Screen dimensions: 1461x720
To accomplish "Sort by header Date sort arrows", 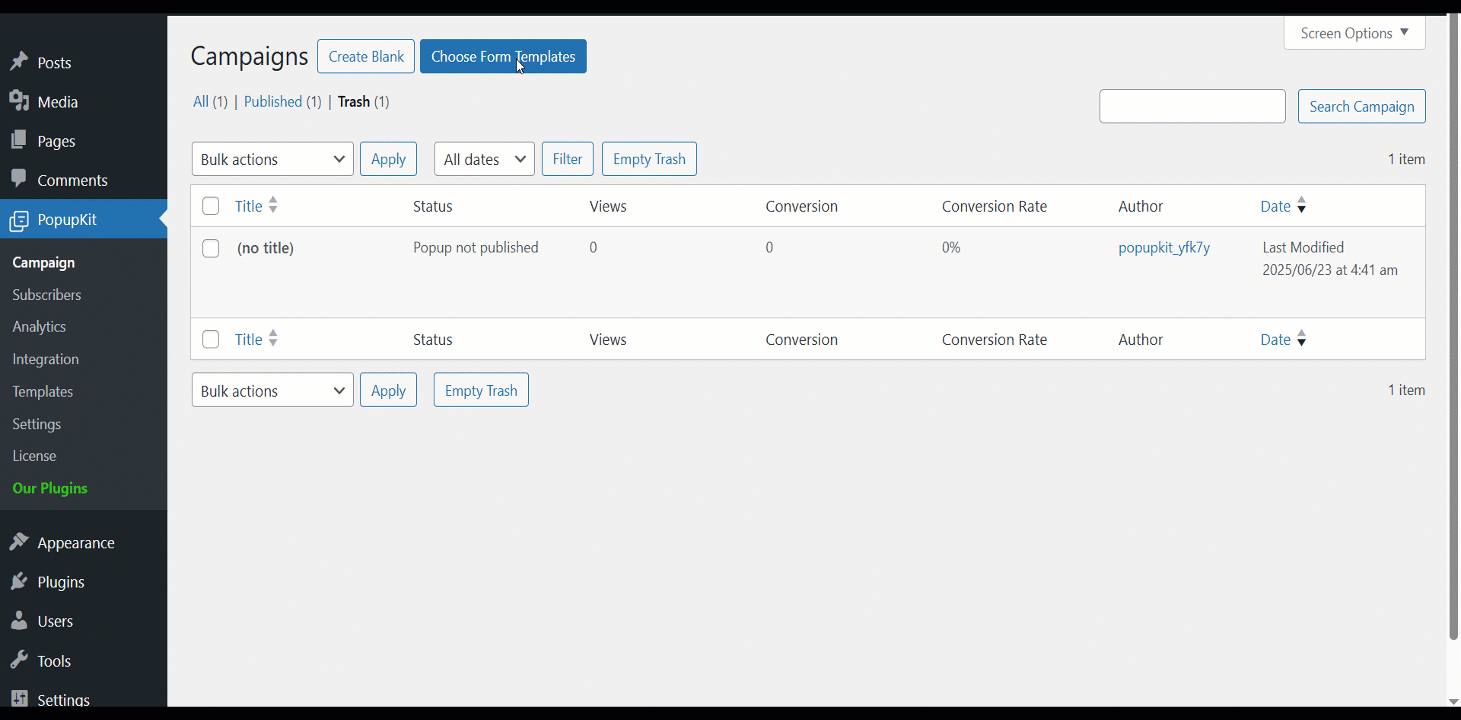I will point(1301,205).
